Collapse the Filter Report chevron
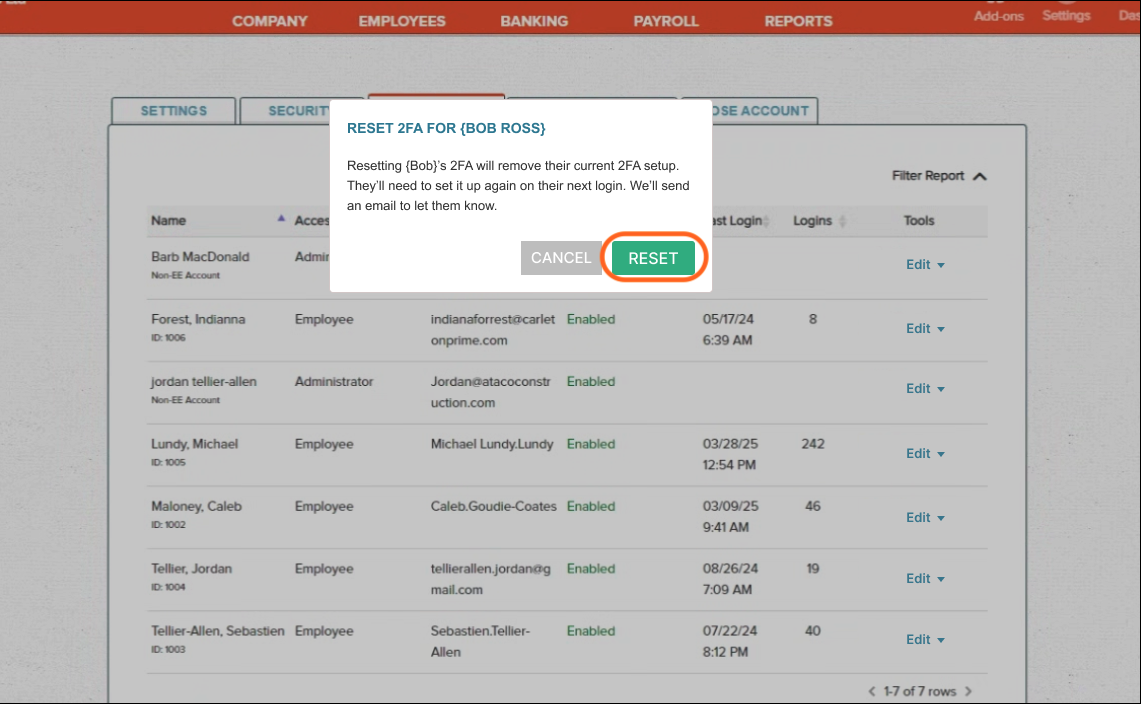 (x=979, y=177)
